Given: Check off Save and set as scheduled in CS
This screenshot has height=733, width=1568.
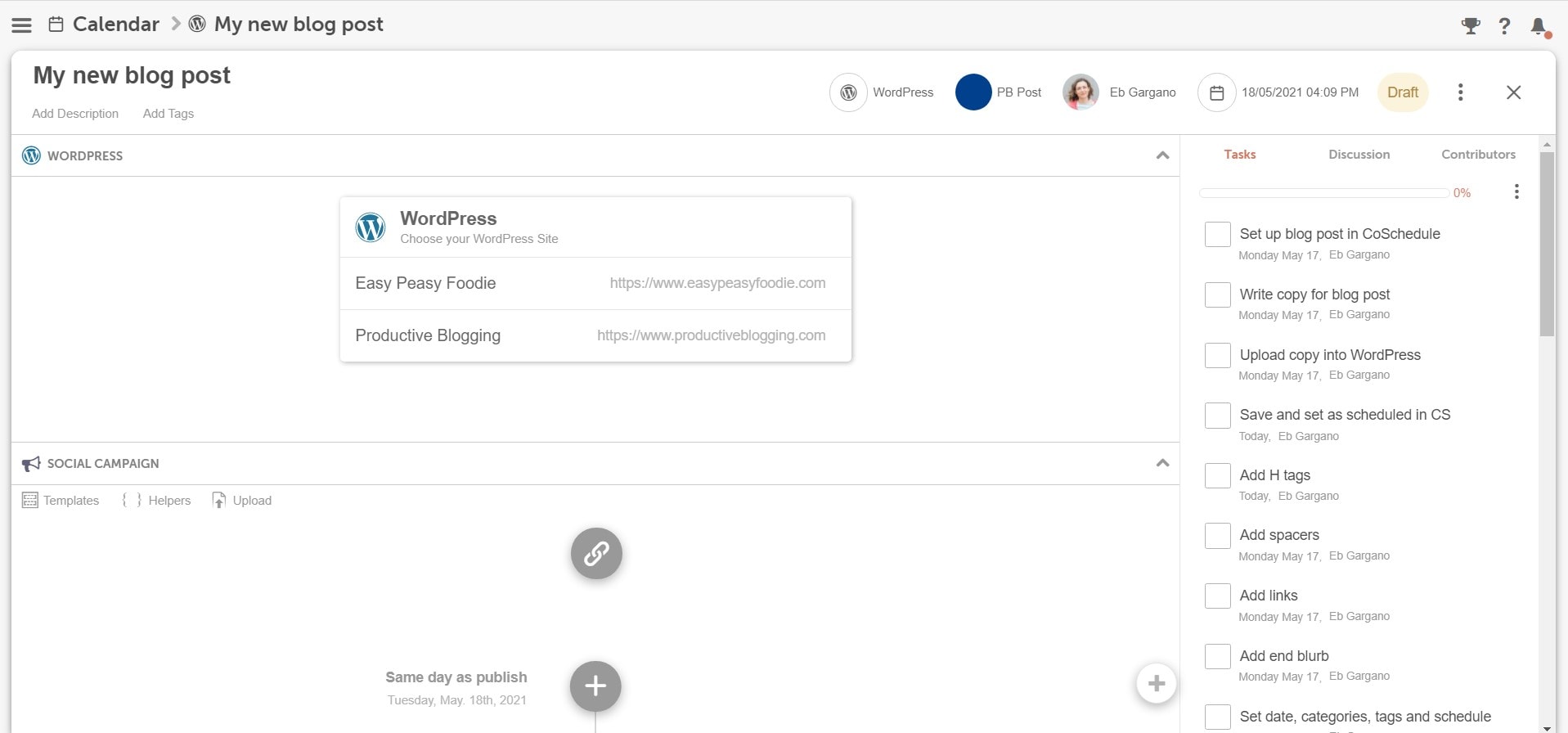Looking at the screenshot, I should pos(1218,416).
